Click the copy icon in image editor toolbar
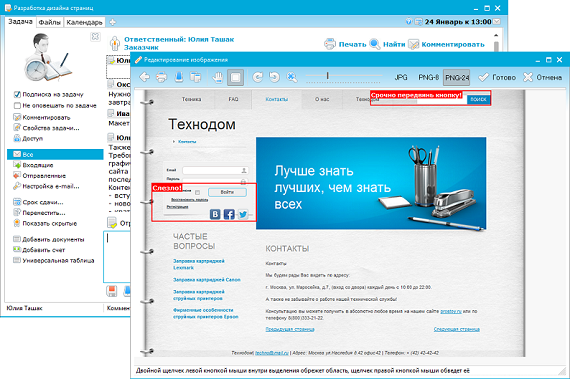 pyautogui.click(x=196, y=77)
